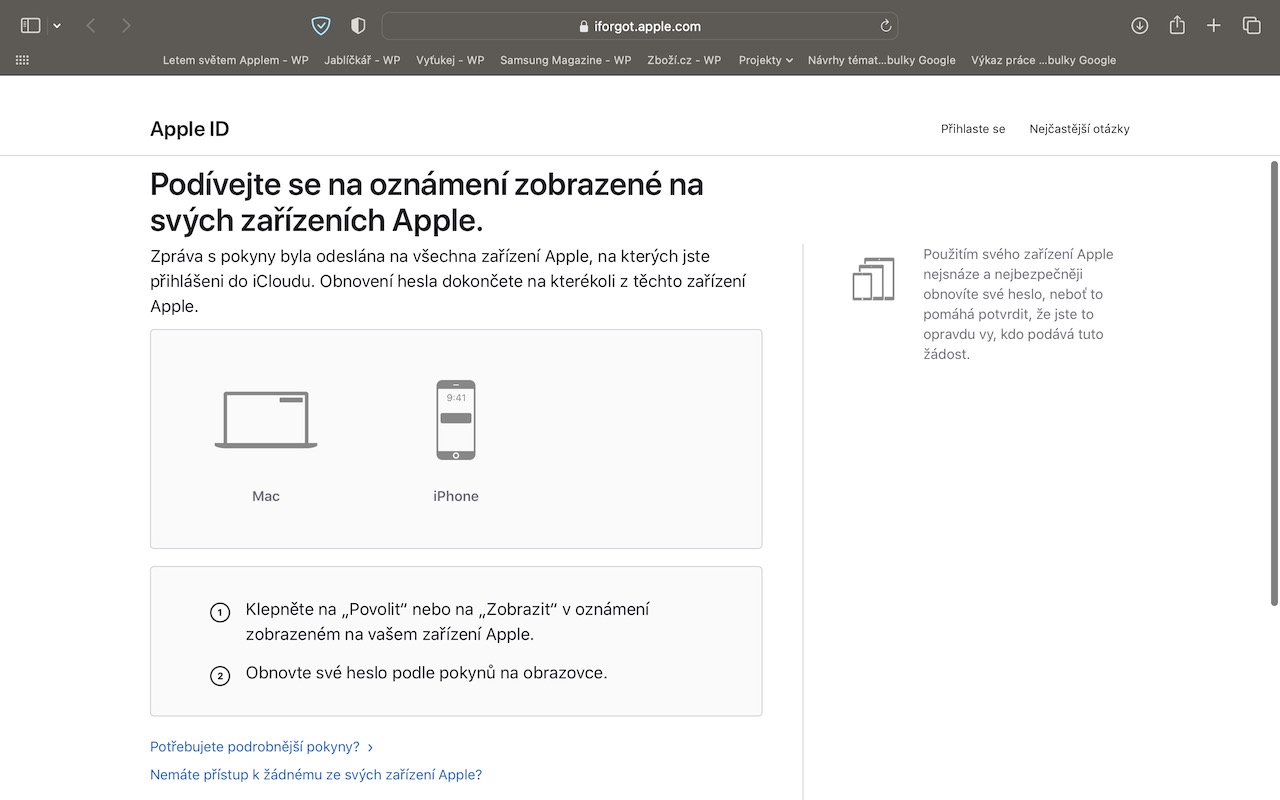The height and width of the screenshot is (800, 1280).
Task: Show the tab overview
Action: point(1251,26)
